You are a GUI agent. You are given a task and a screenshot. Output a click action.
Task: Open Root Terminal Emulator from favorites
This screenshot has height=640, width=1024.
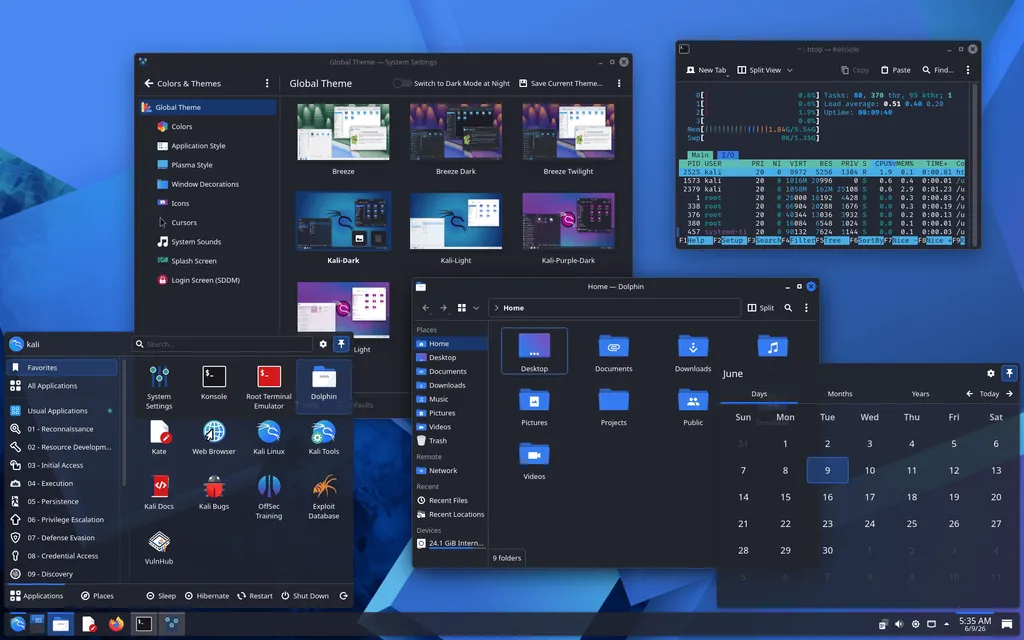[268, 387]
